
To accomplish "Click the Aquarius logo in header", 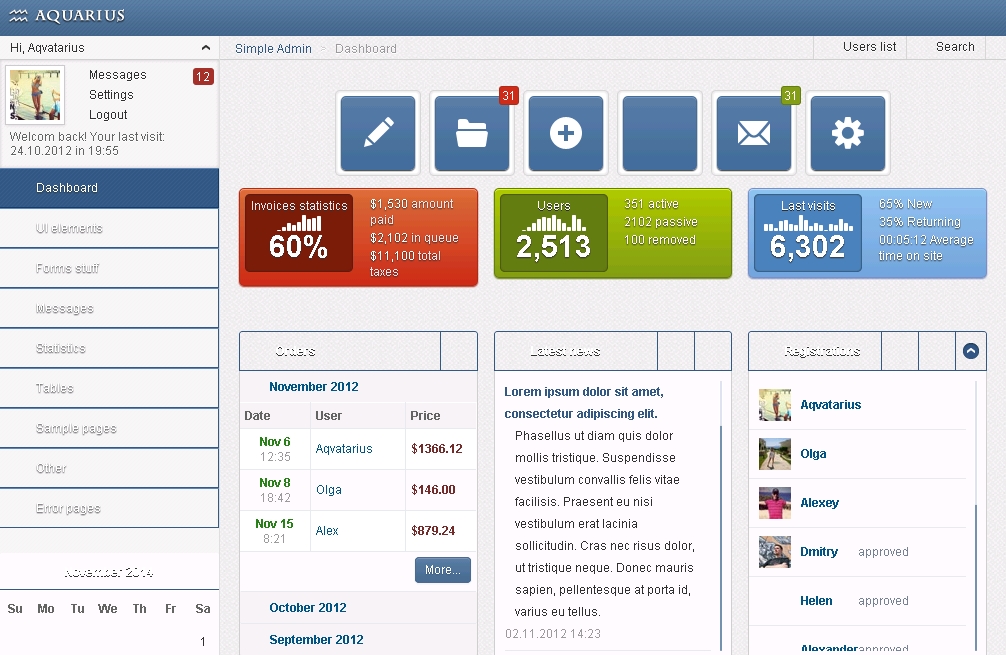I will pyautogui.click(x=67, y=15).
